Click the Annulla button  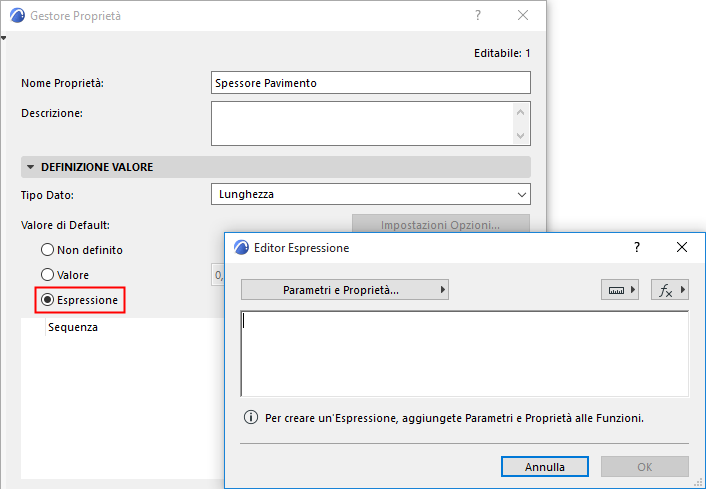coord(544,467)
